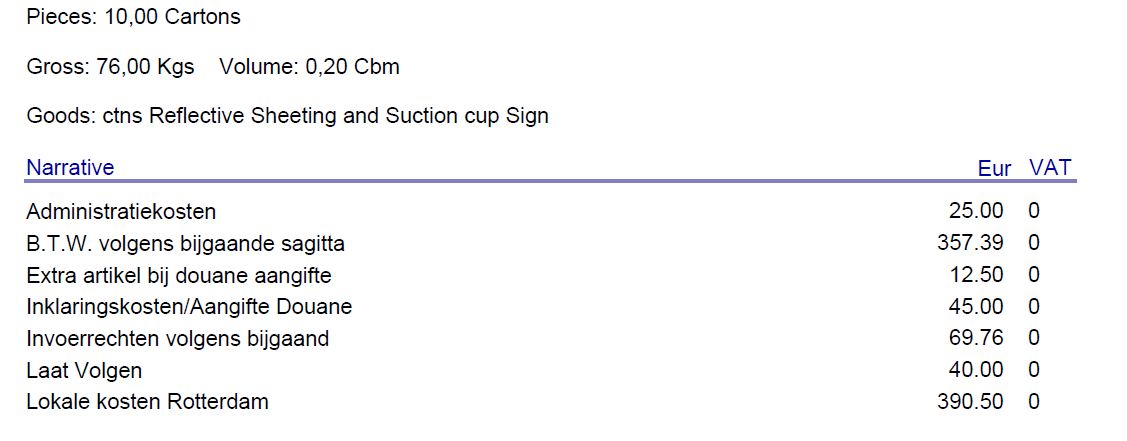
Task: Click the Narrative column header
Action: [70, 167]
